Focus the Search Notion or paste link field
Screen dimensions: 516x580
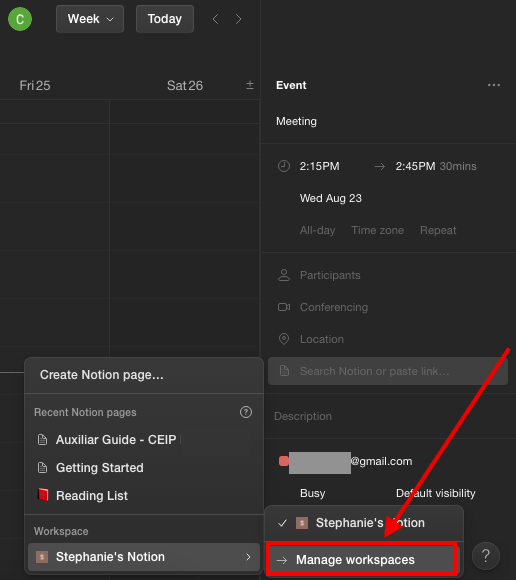click(388, 371)
